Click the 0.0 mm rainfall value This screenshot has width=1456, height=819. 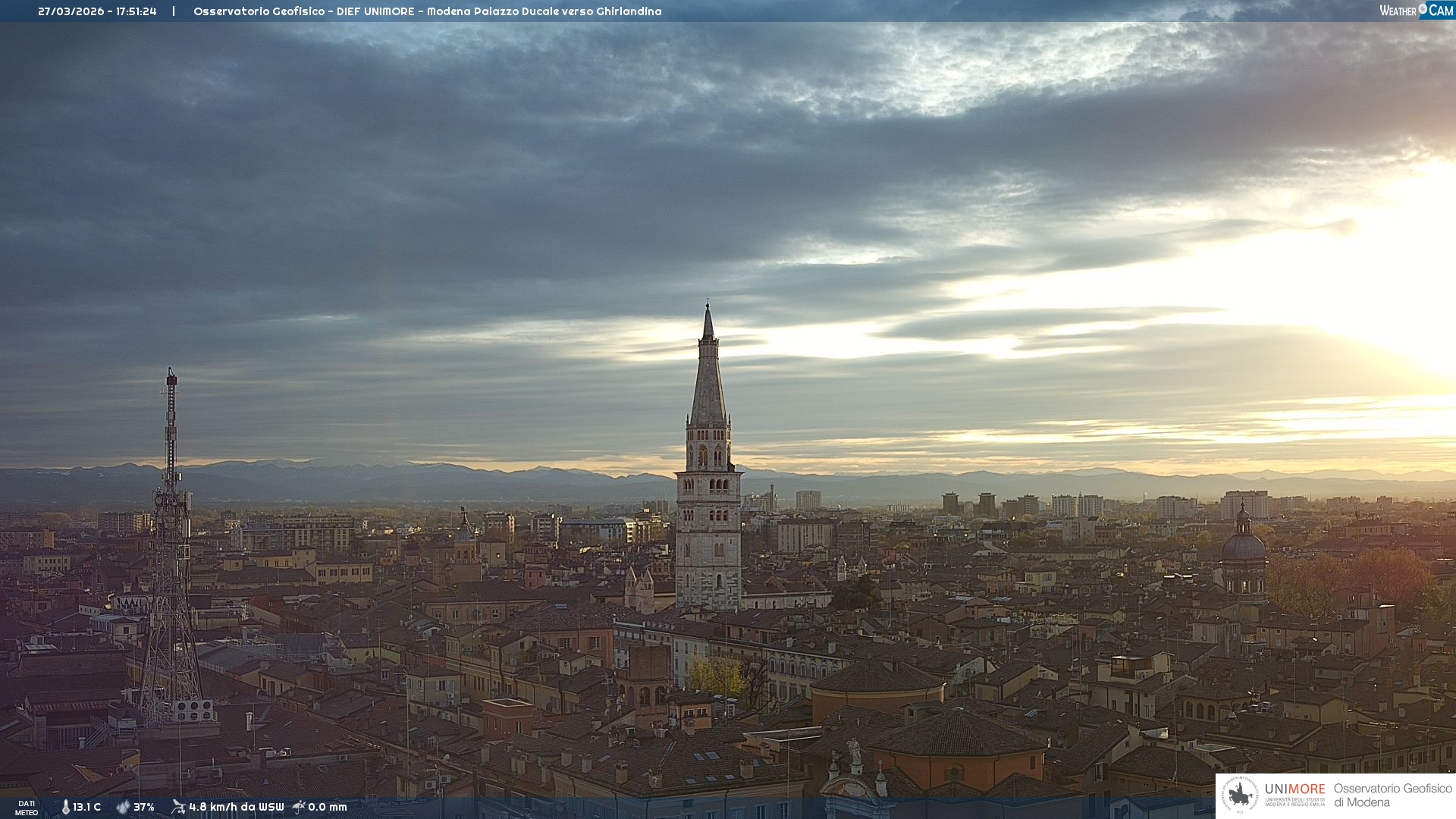pos(328,808)
